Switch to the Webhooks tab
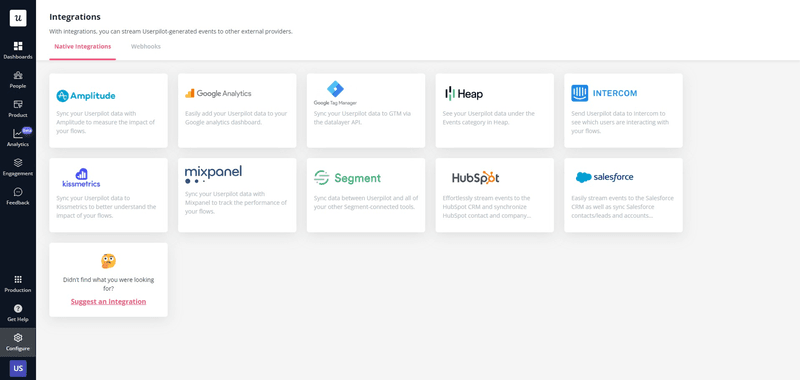This screenshot has height=380, width=800. coord(146,46)
